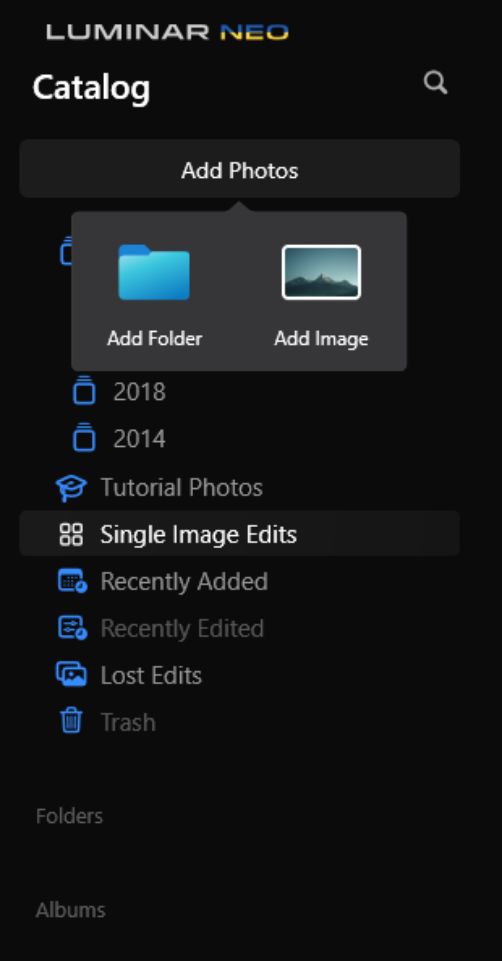Select the 2018 catalog entry
Image resolution: width=502 pixels, height=961 pixels.
click(139, 392)
